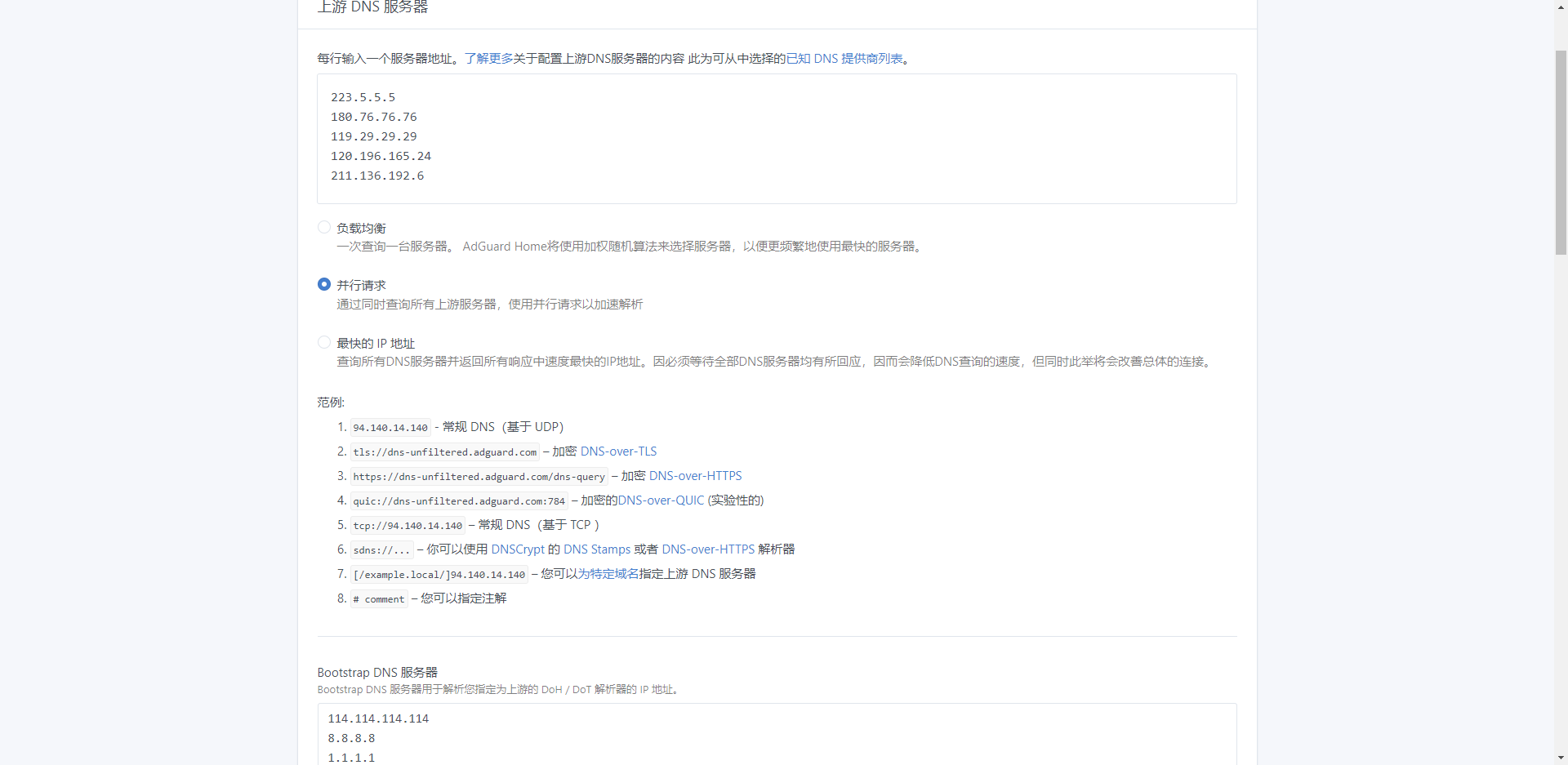This screenshot has width=1568, height=765.
Task: Click the tls://dns-unfiltered.adguard.com example code
Action: click(x=445, y=451)
